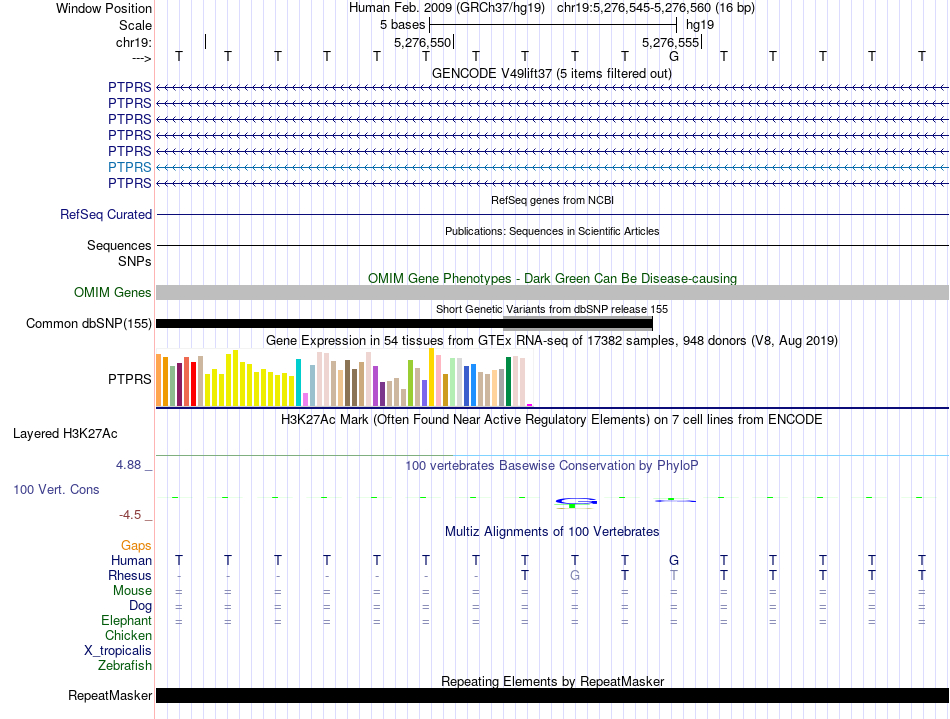
Task: Click the 5 bases scale bar label
Action: [x=402, y=25]
